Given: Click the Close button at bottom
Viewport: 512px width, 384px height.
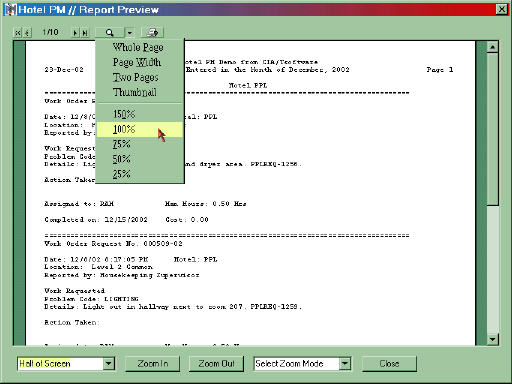Looking at the screenshot, I should click(x=389, y=364).
